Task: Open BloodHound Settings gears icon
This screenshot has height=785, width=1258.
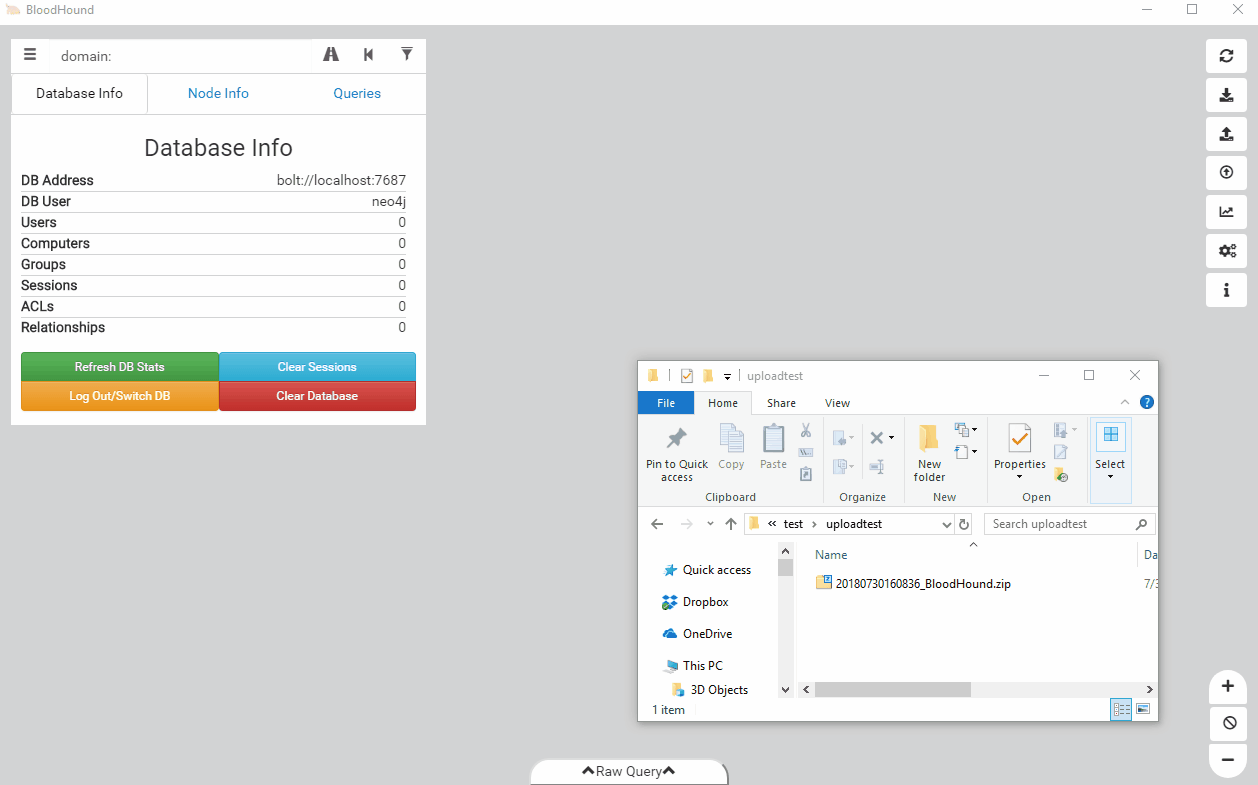Action: tap(1226, 251)
